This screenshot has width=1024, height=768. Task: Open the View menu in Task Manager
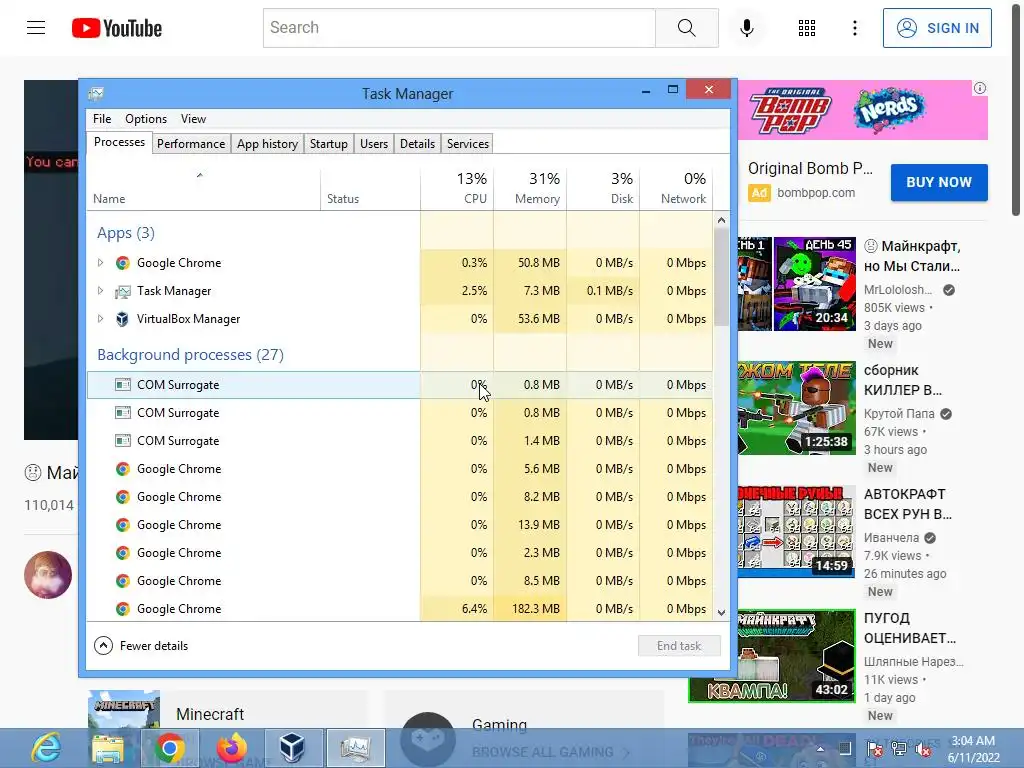193,119
